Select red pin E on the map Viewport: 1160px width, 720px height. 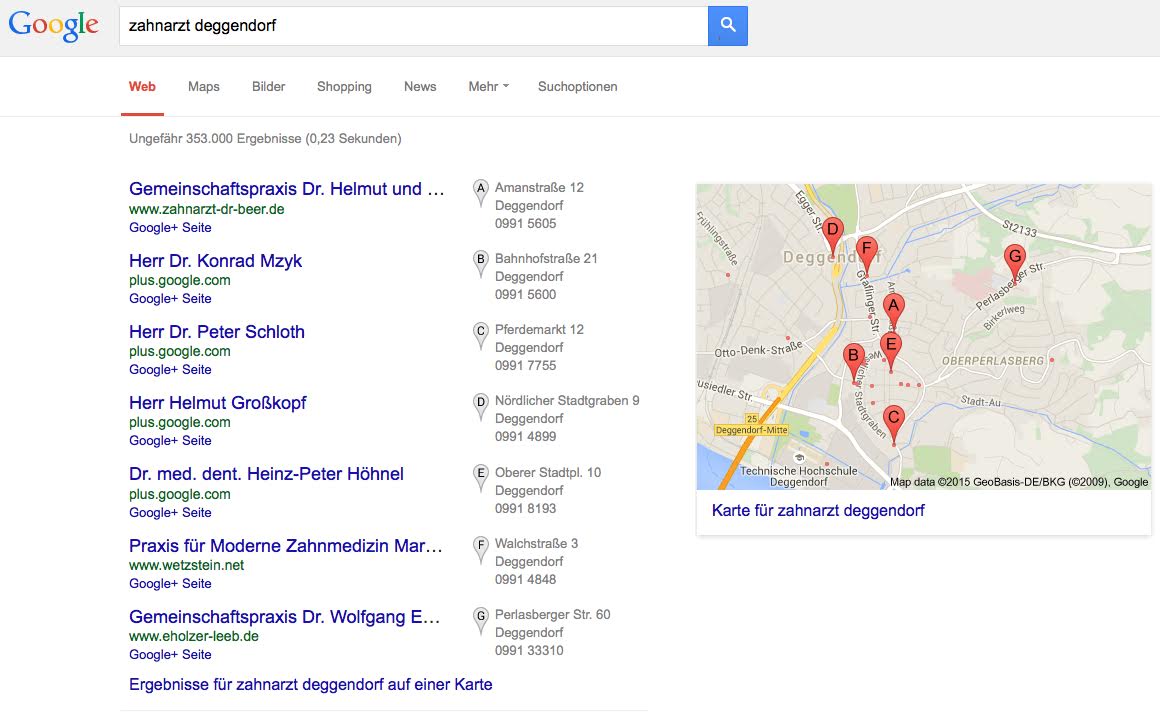[891, 349]
